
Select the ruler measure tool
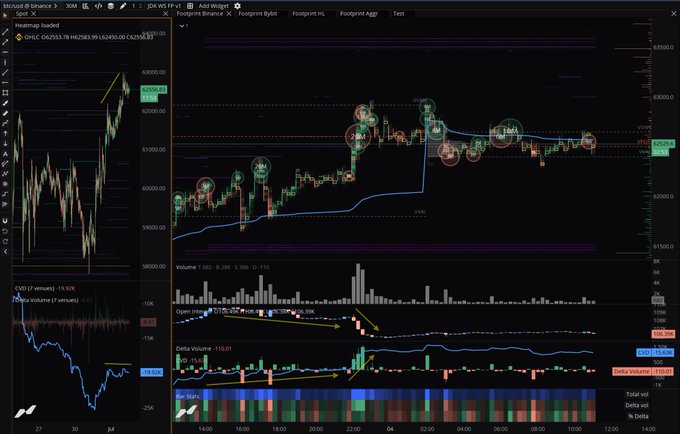click(5, 113)
